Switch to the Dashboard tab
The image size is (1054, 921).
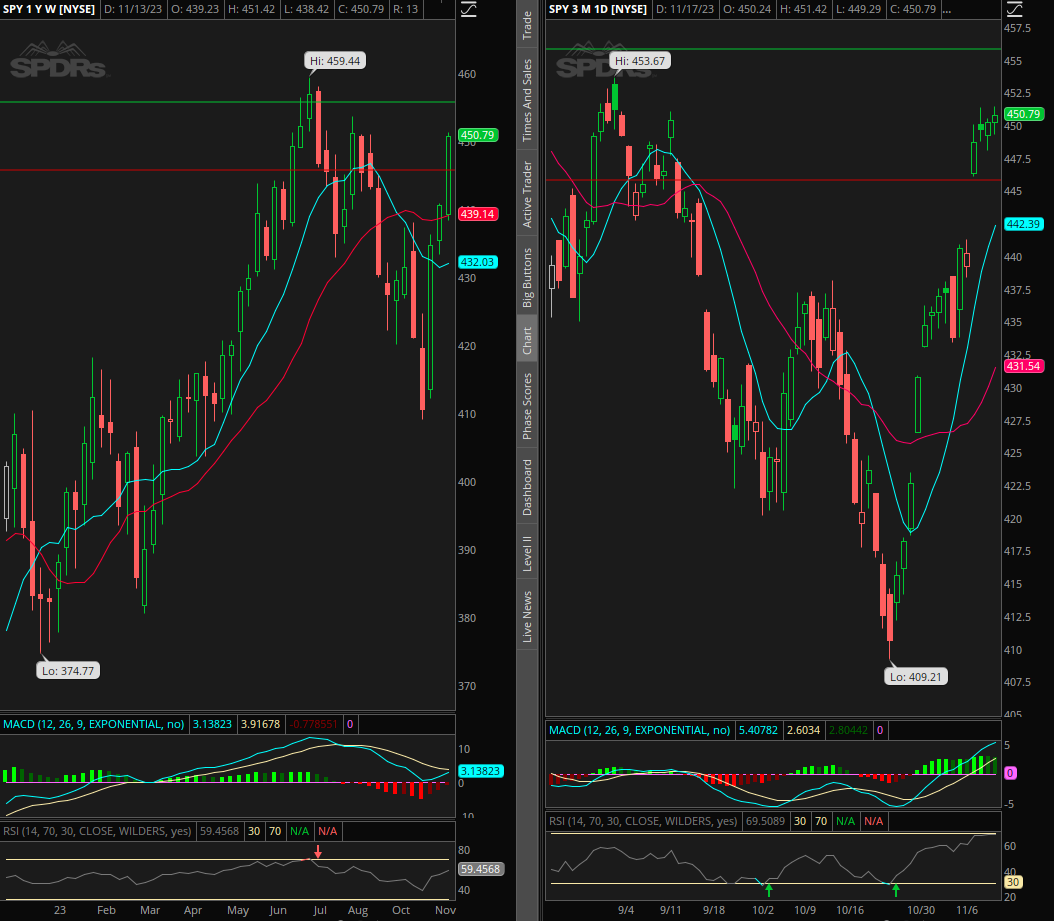pos(528,487)
